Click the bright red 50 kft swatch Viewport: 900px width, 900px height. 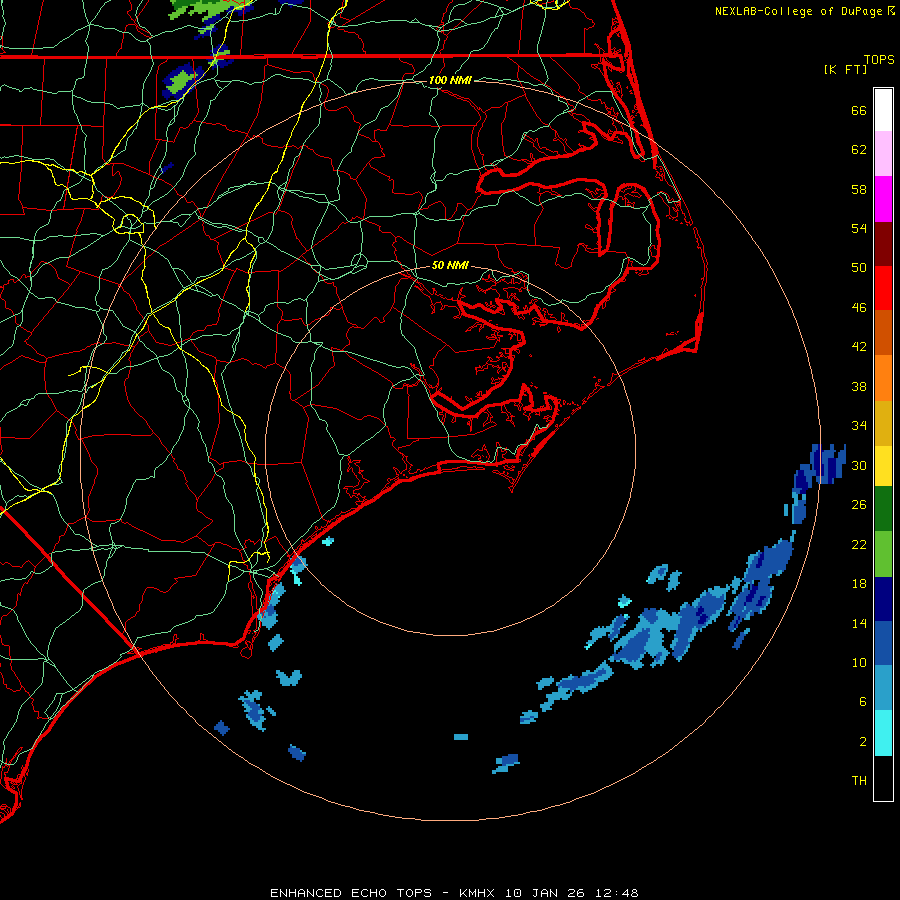coord(883,288)
